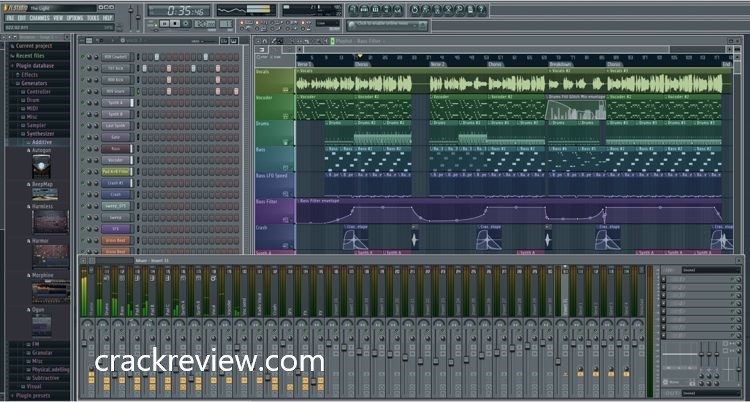The width and height of the screenshot is (750, 402).
Task: Open the CHANNELS menu
Action: (40, 17)
